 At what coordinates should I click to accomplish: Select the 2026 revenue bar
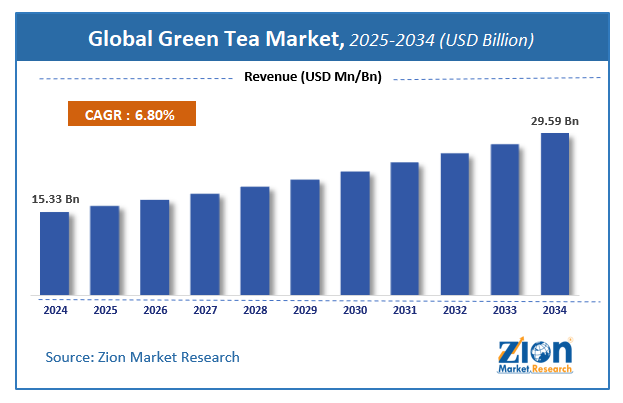(x=155, y=248)
